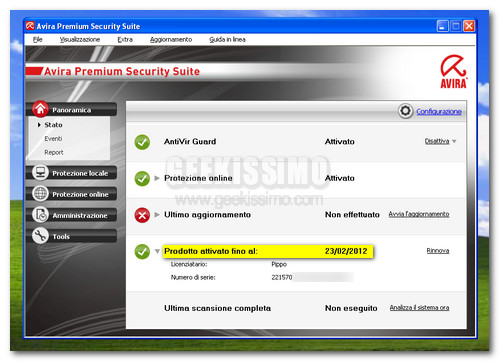The width and height of the screenshot is (500, 362).
Task: Open the Disattiva dropdown arrow for AntiVir Guard
Action: coord(454,141)
